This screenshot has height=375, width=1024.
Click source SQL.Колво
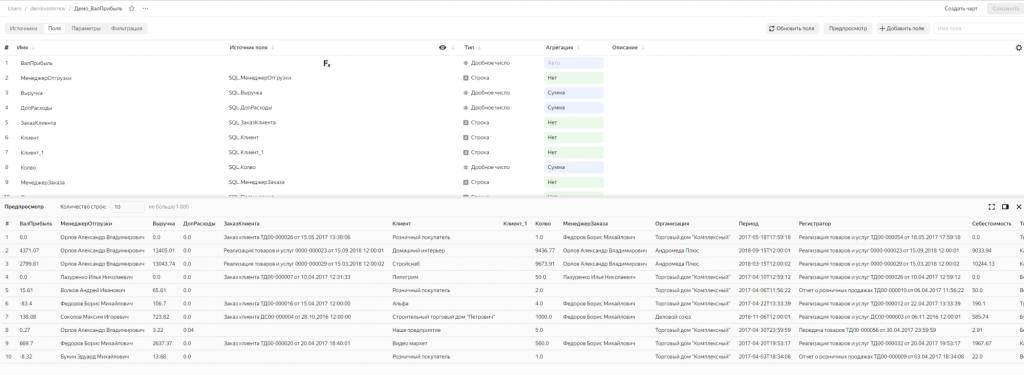coord(242,167)
